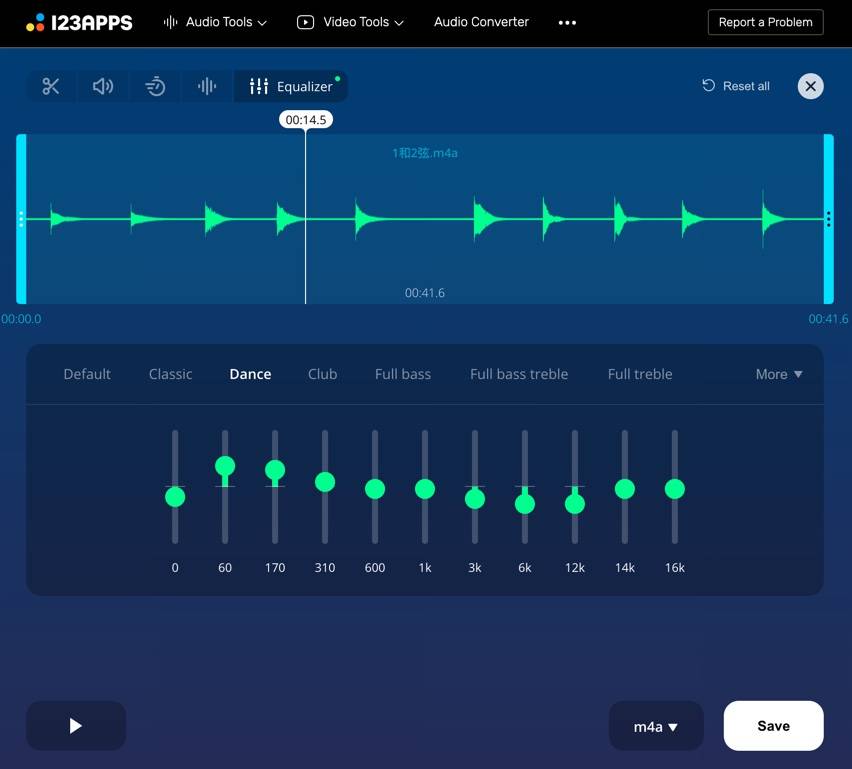Click the 60 Hz band slider knob

[225, 466]
